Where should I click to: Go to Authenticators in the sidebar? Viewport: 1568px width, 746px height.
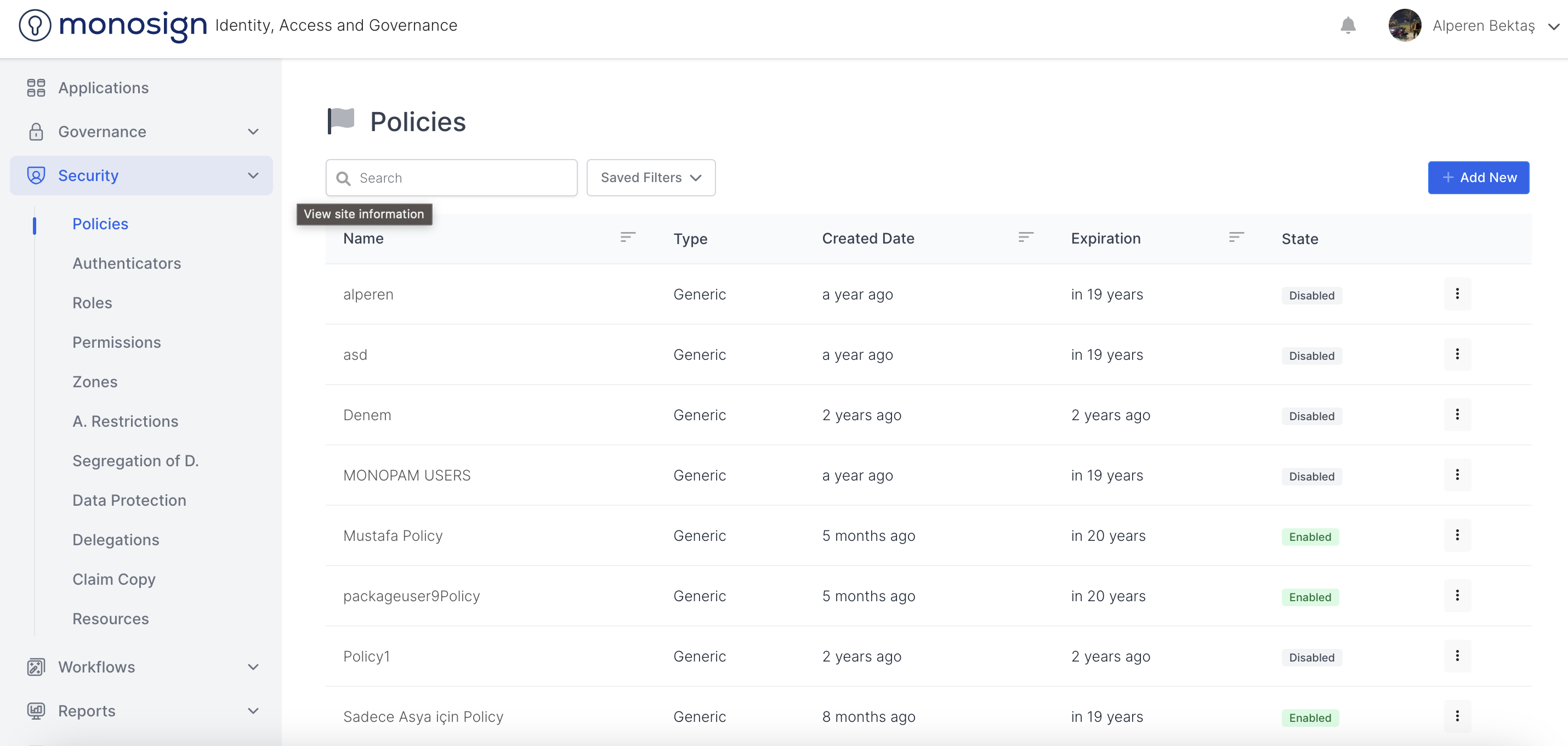pos(127,263)
